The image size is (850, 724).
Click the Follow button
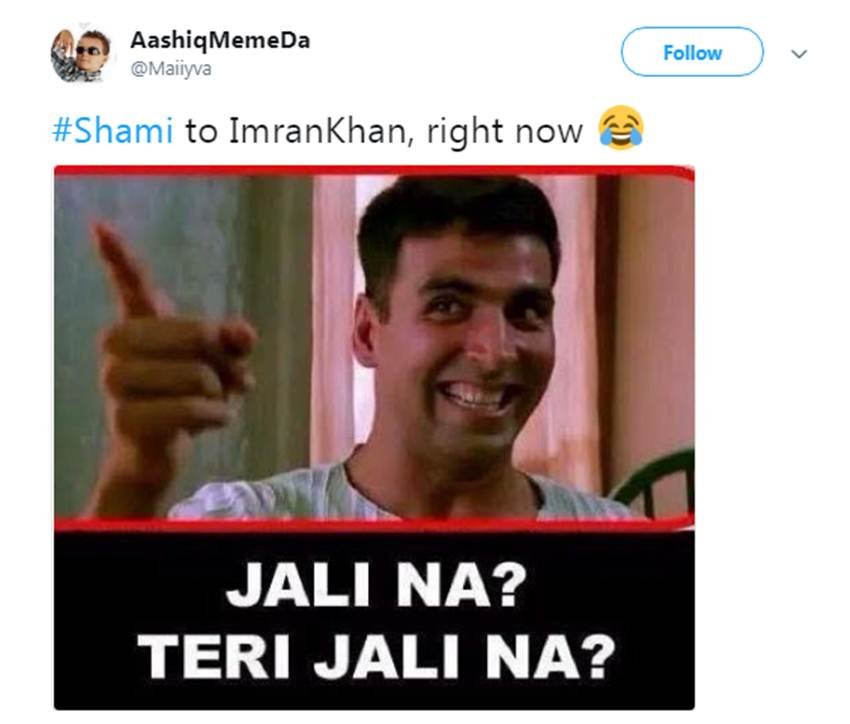coord(692,52)
